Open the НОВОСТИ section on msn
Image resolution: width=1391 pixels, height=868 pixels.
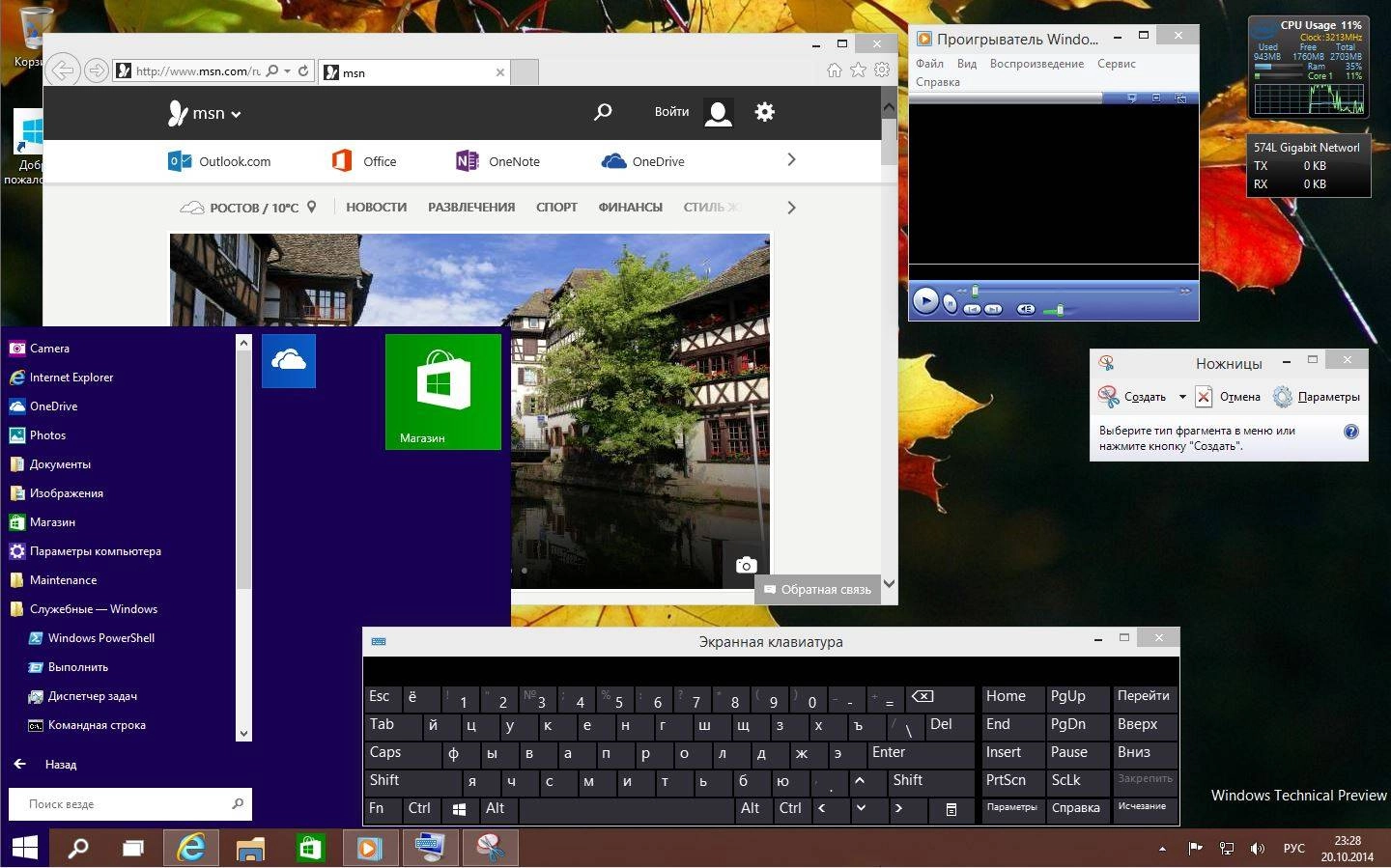point(376,208)
